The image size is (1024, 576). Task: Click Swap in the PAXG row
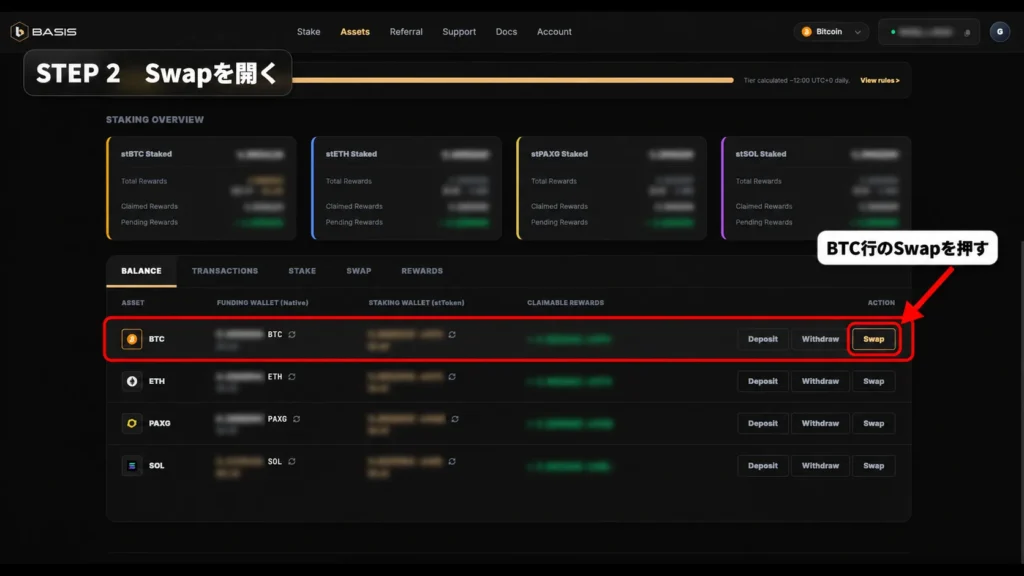click(x=874, y=423)
